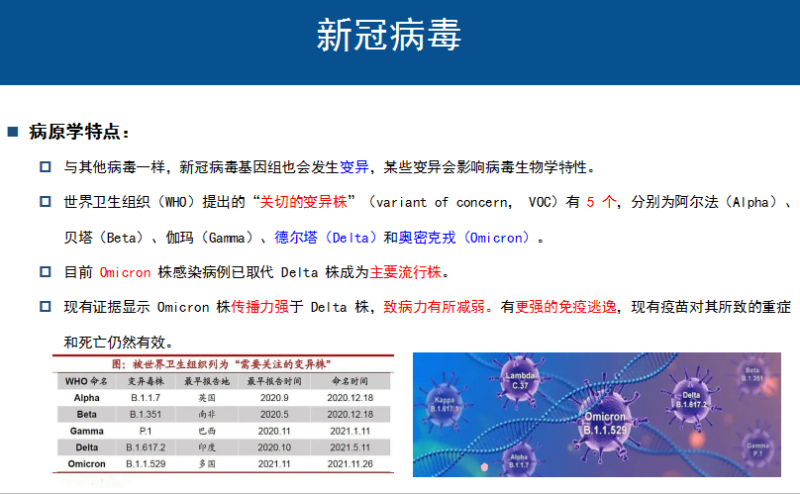Click the red text 关切的变异株
This screenshot has height=494, width=800.
pyautogui.click(x=303, y=202)
